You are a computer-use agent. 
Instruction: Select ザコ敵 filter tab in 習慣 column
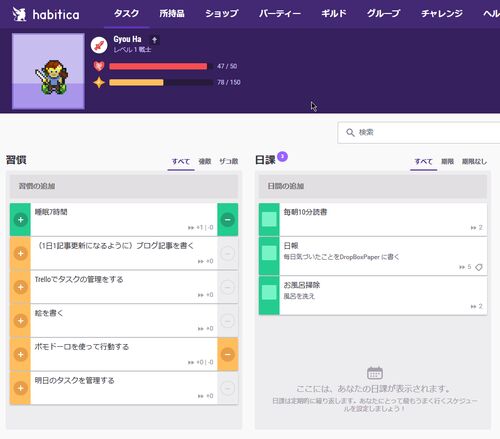tap(229, 162)
